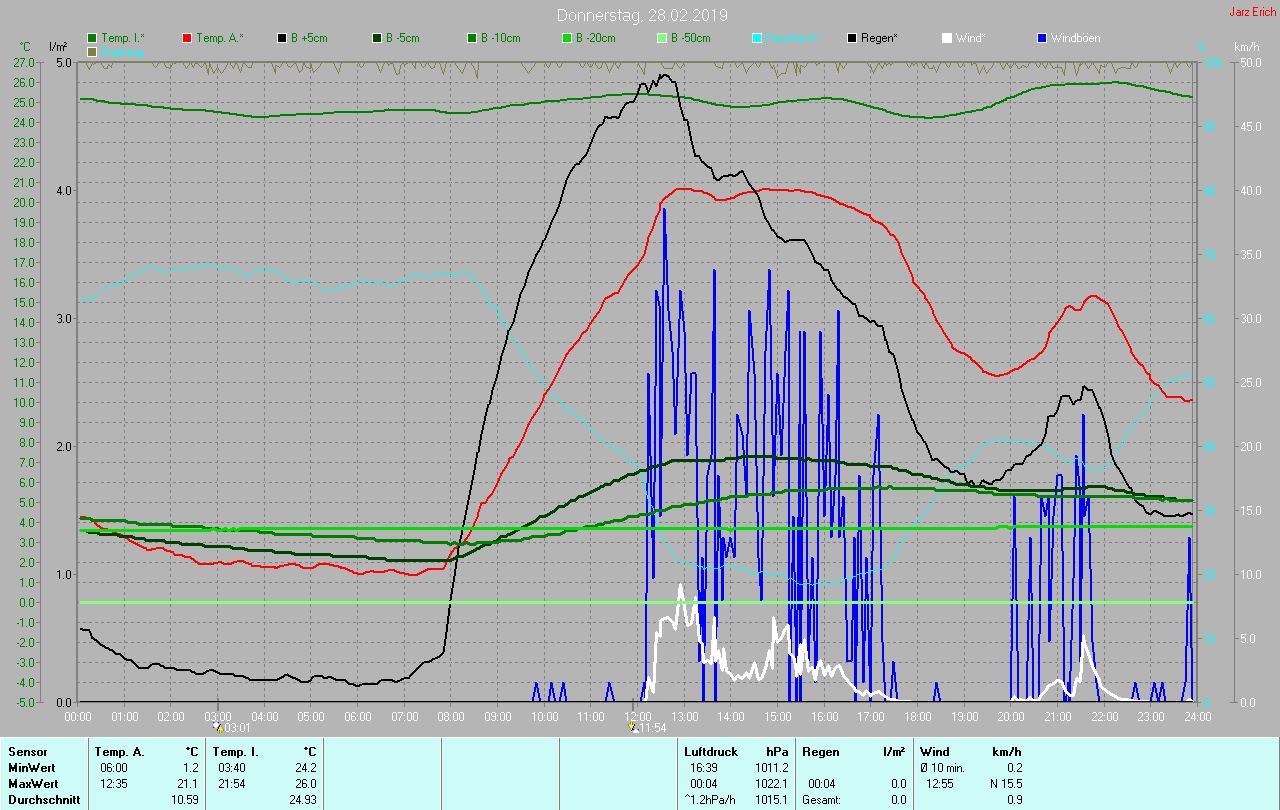
Task: Select the Luftdruck column header
Action: coord(708,751)
